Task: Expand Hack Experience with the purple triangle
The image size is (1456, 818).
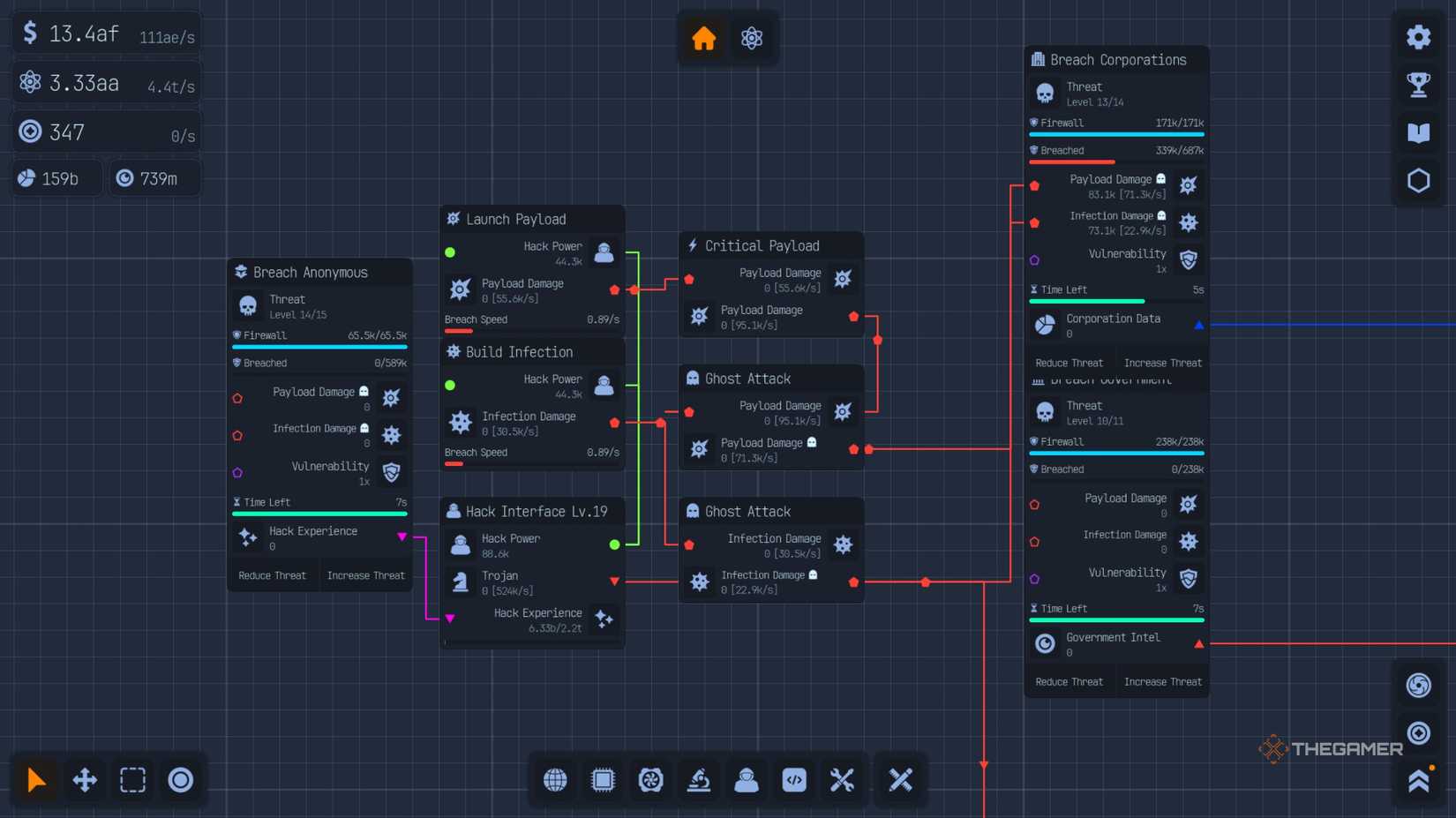Action: point(403,536)
